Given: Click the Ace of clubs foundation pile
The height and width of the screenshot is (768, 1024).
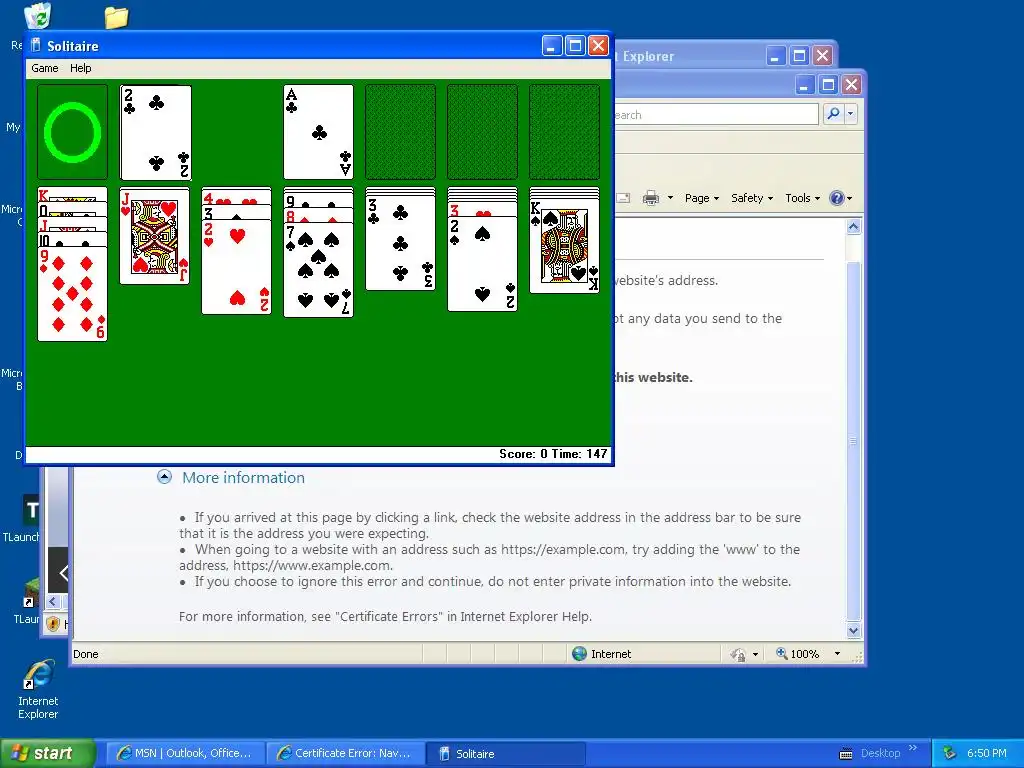Looking at the screenshot, I should click(x=318, y=132).
